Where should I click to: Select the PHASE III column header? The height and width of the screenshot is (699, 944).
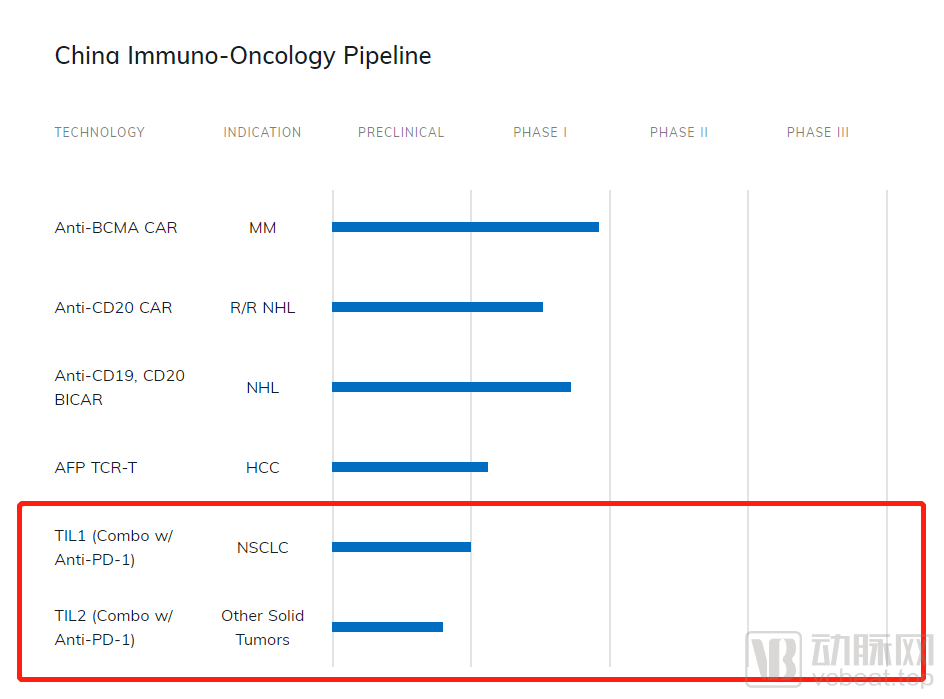click(818, 132)
